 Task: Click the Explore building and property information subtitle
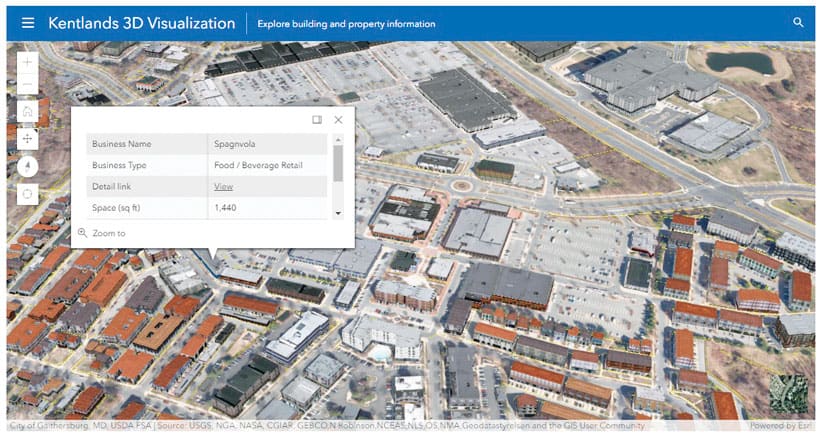pyautogui.click(x=346, y=24)
